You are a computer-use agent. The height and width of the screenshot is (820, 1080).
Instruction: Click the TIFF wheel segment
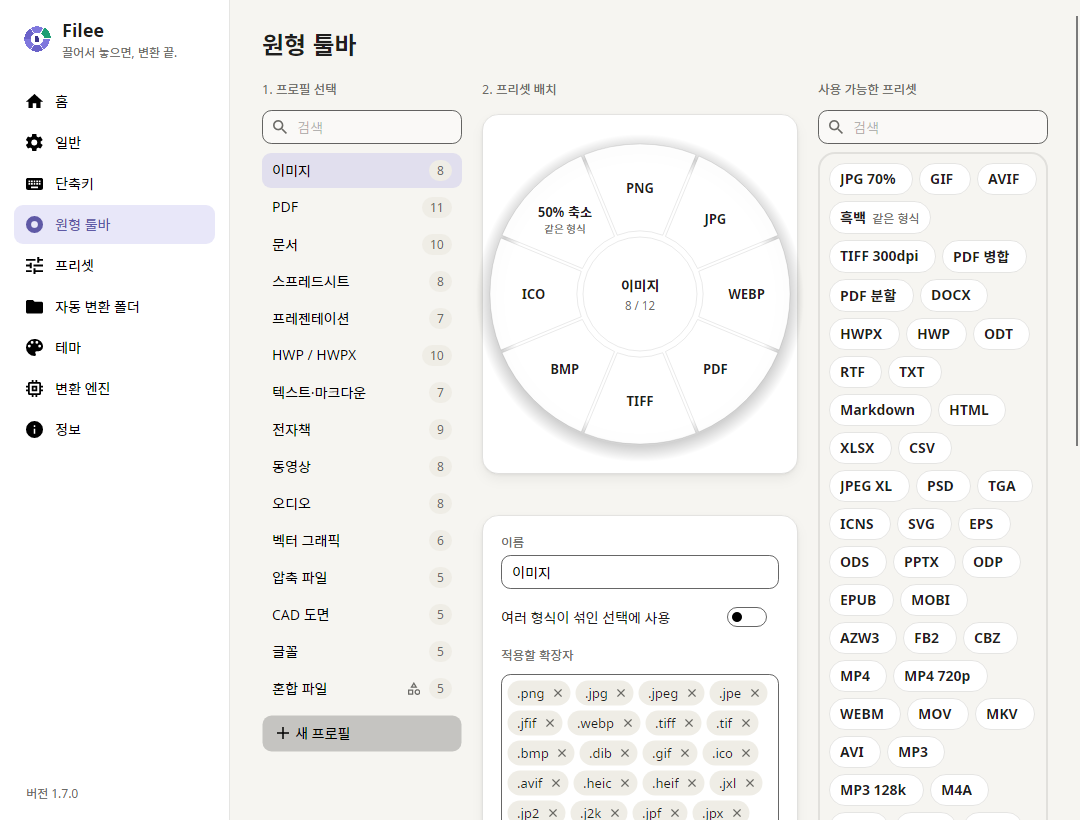pos(640,401)
